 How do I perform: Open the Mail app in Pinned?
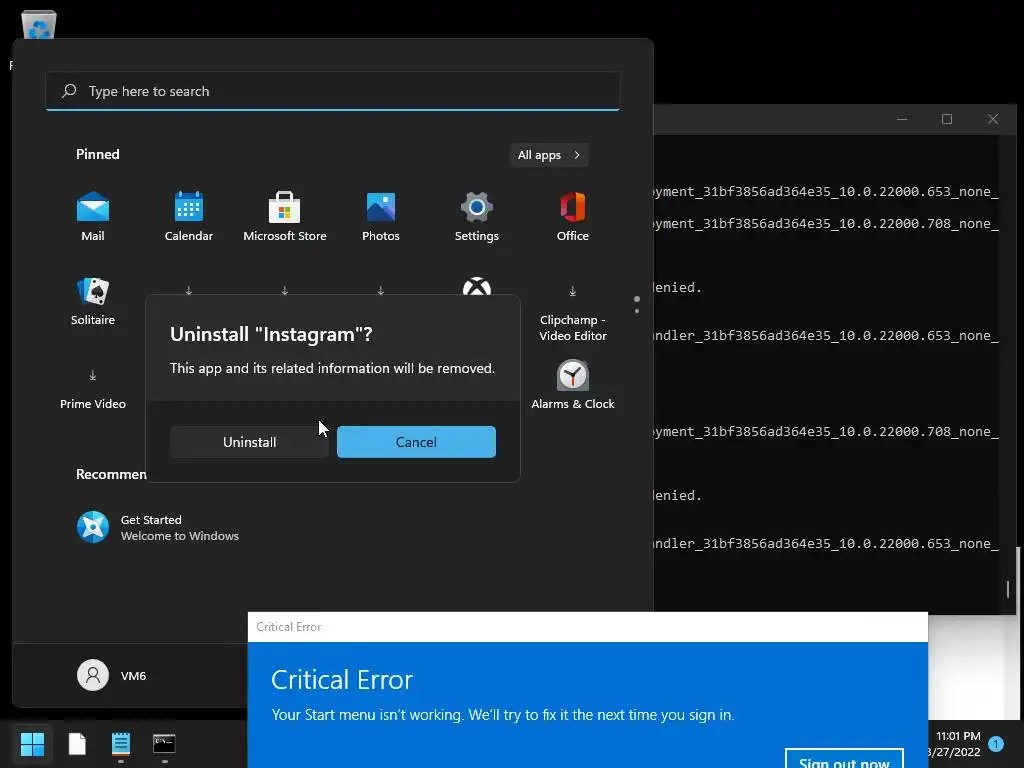tap(93, 216)
